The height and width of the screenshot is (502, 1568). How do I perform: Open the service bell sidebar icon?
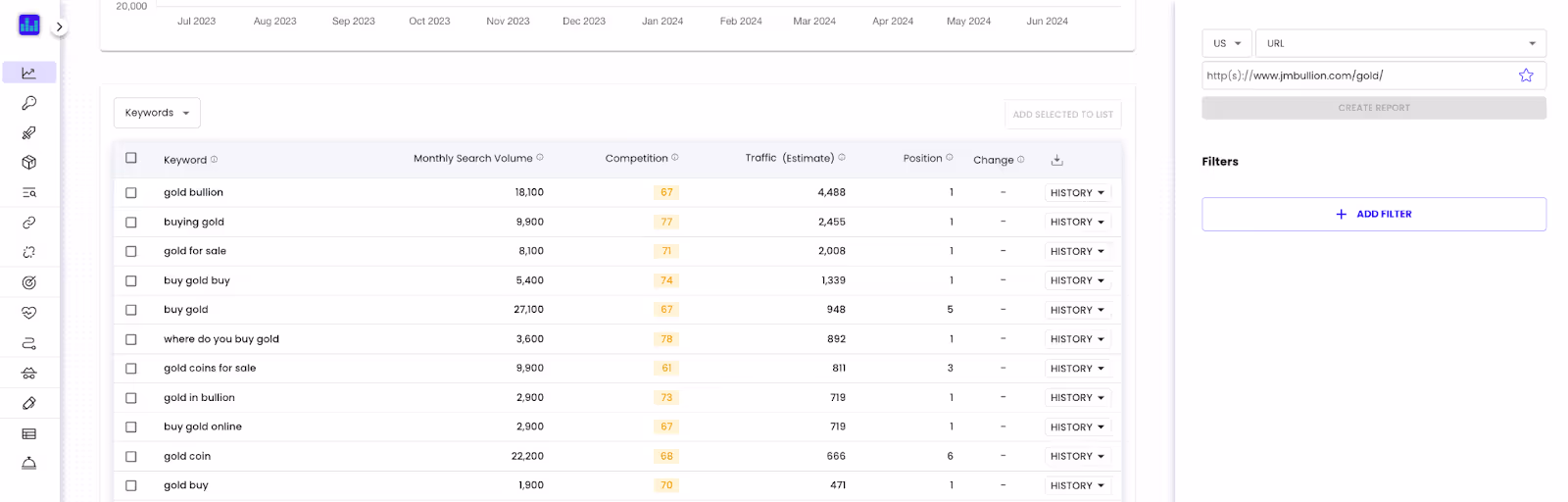[x=29, y=463]
